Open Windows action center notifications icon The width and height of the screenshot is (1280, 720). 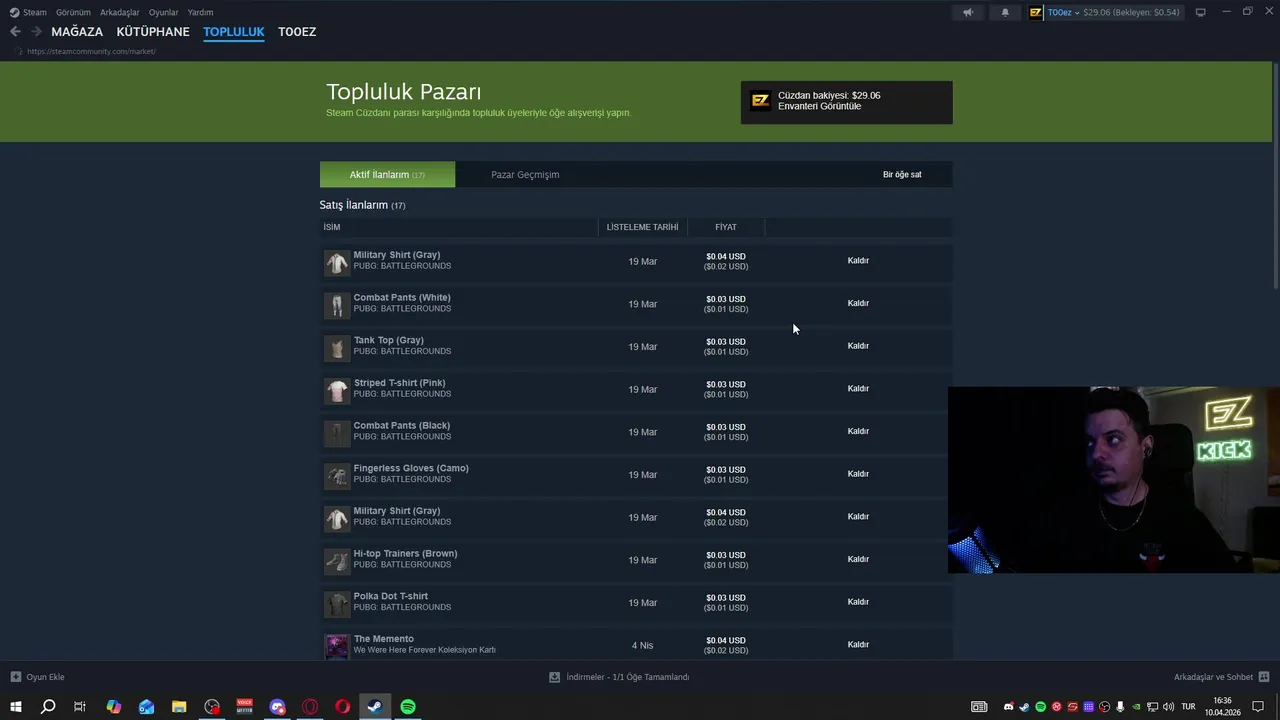pyautogui.click(x=1258, y=707)
